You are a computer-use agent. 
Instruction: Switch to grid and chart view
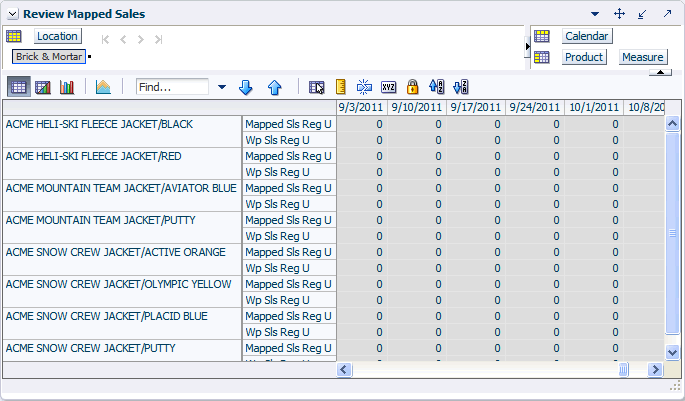click(x=43, y=87)
